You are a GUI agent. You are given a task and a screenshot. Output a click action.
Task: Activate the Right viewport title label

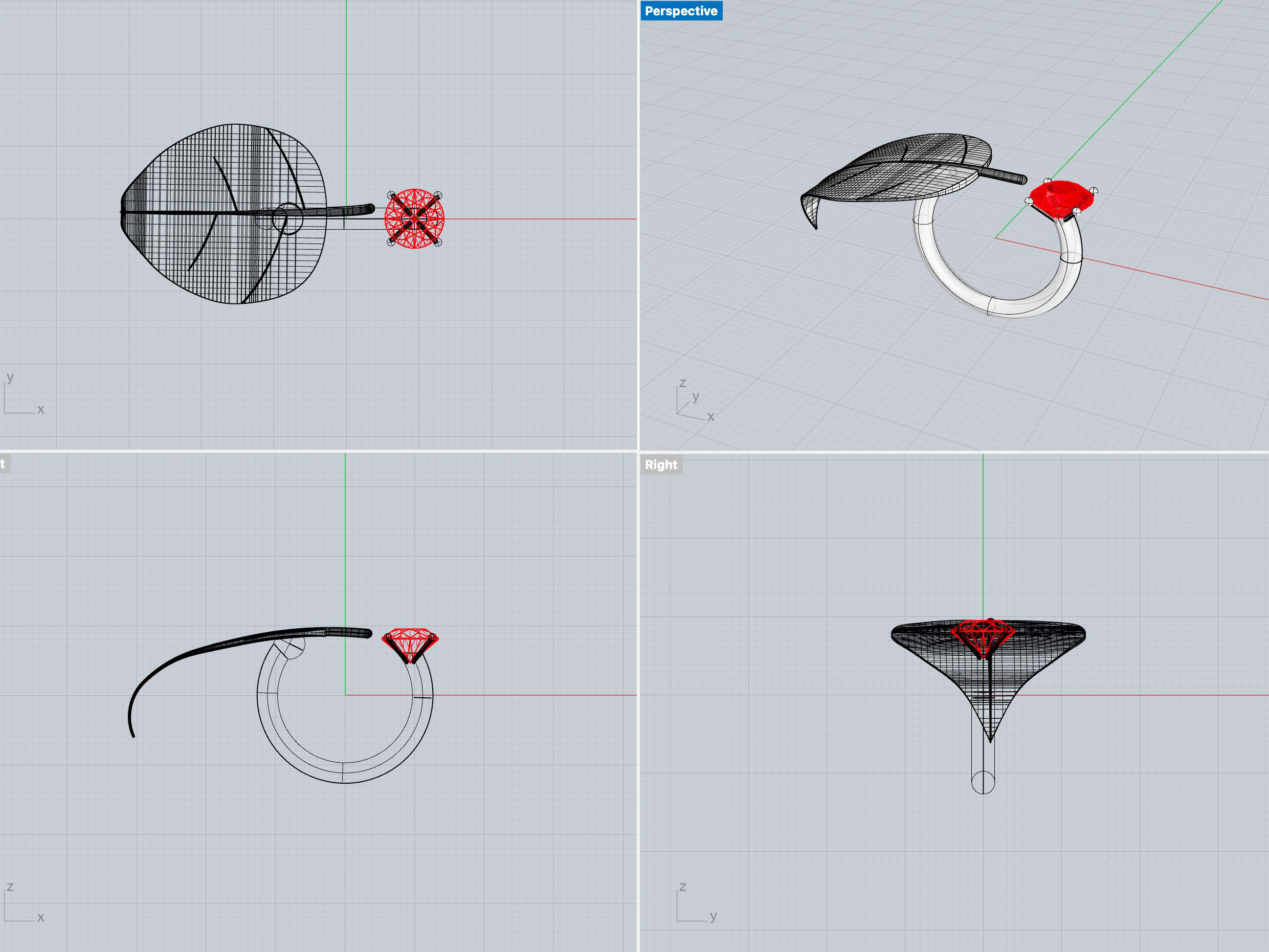pyautogui.click(x=661, y=464)
